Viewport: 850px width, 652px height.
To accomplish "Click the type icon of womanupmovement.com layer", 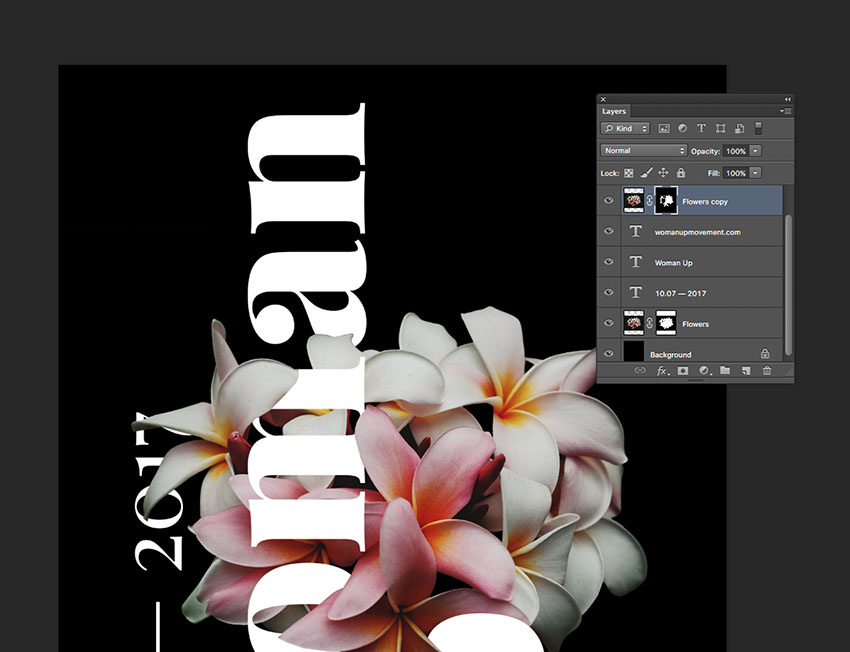I will (x=635, y=231).
